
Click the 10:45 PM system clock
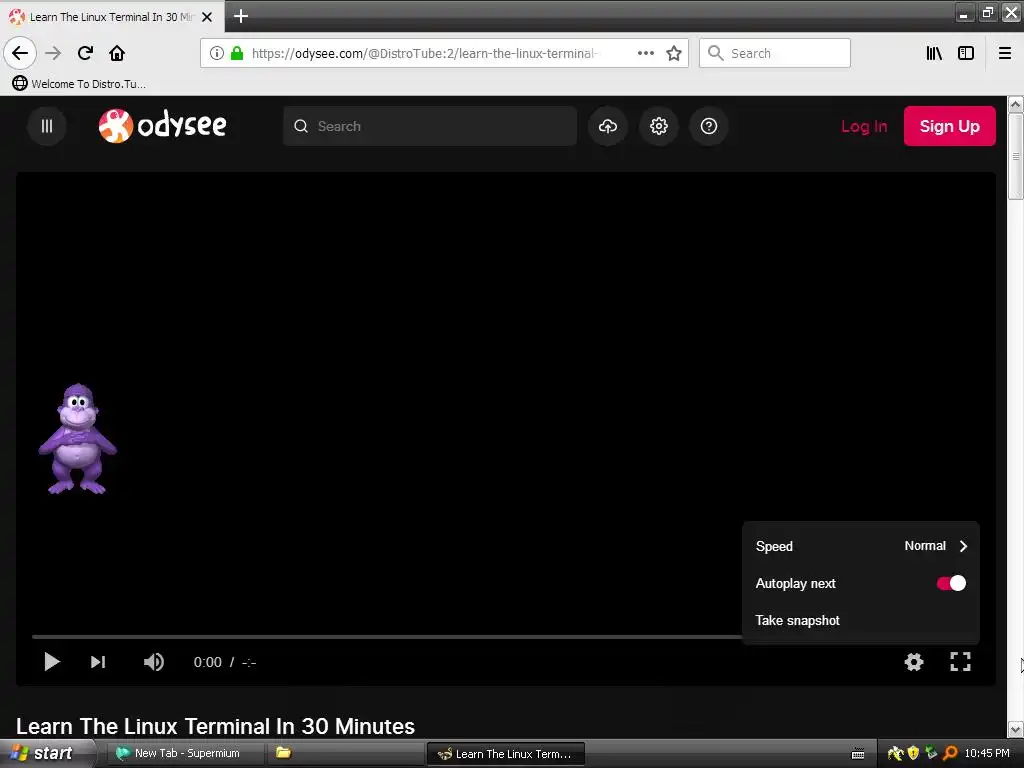pos(987,753)
